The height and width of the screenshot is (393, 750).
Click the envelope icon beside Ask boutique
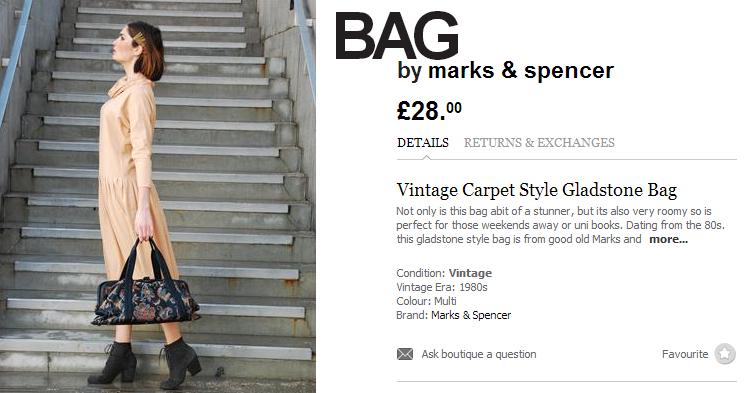coord(405,354)
